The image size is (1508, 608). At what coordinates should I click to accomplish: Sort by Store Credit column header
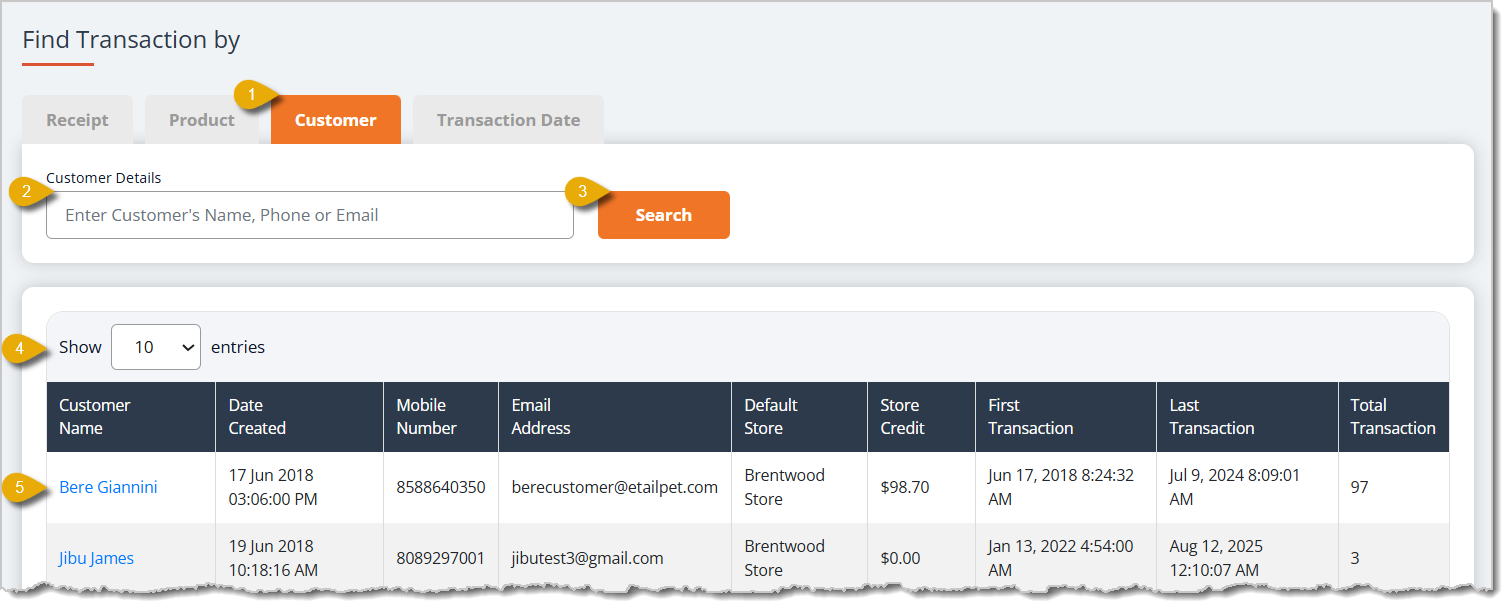coord(922,417)
